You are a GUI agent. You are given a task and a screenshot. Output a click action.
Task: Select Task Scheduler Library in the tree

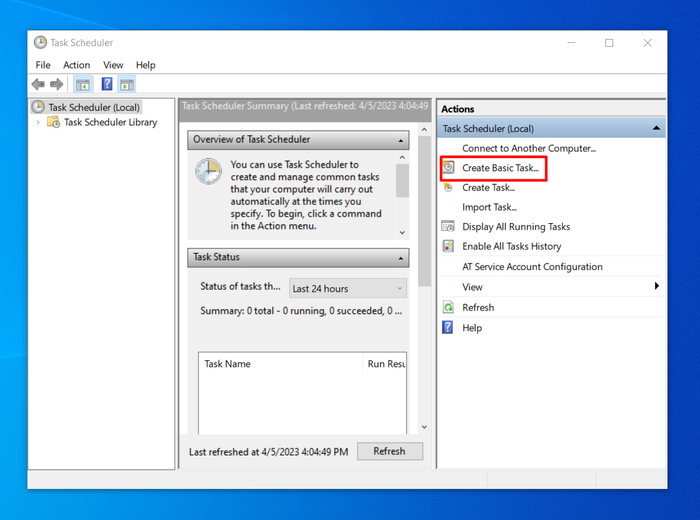[110, 122]
